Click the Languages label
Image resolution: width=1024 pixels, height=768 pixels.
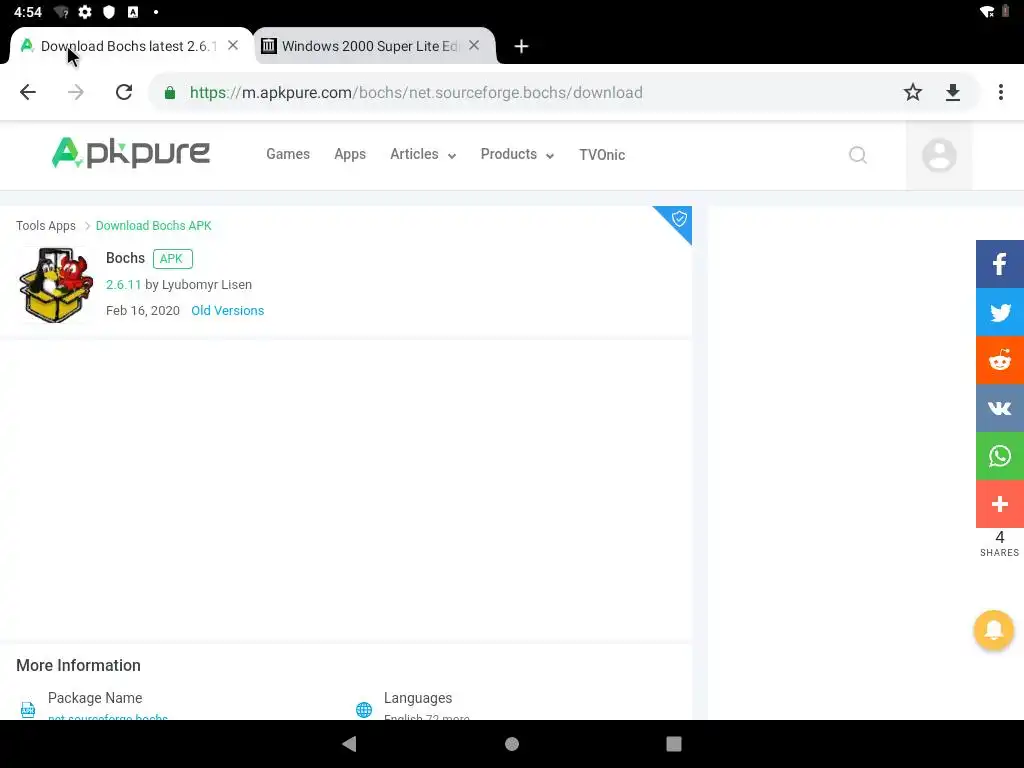pos(418,698)
